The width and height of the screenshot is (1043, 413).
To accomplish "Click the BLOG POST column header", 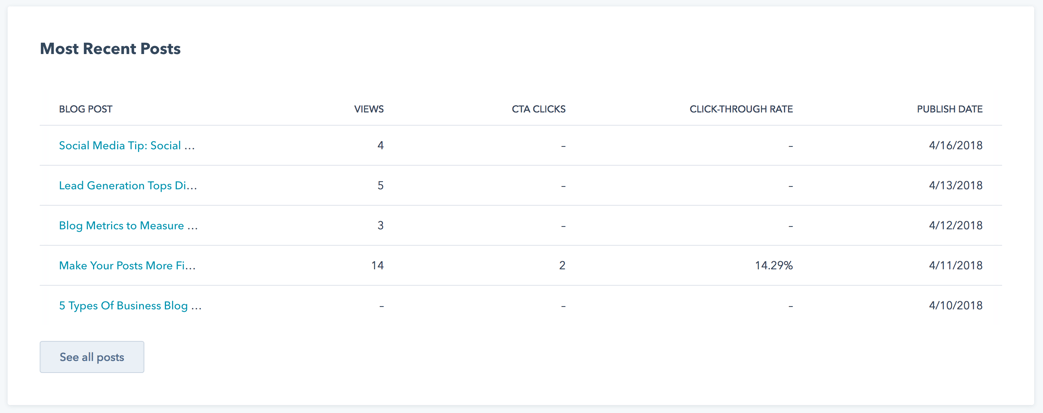I will tap(86, 109).
